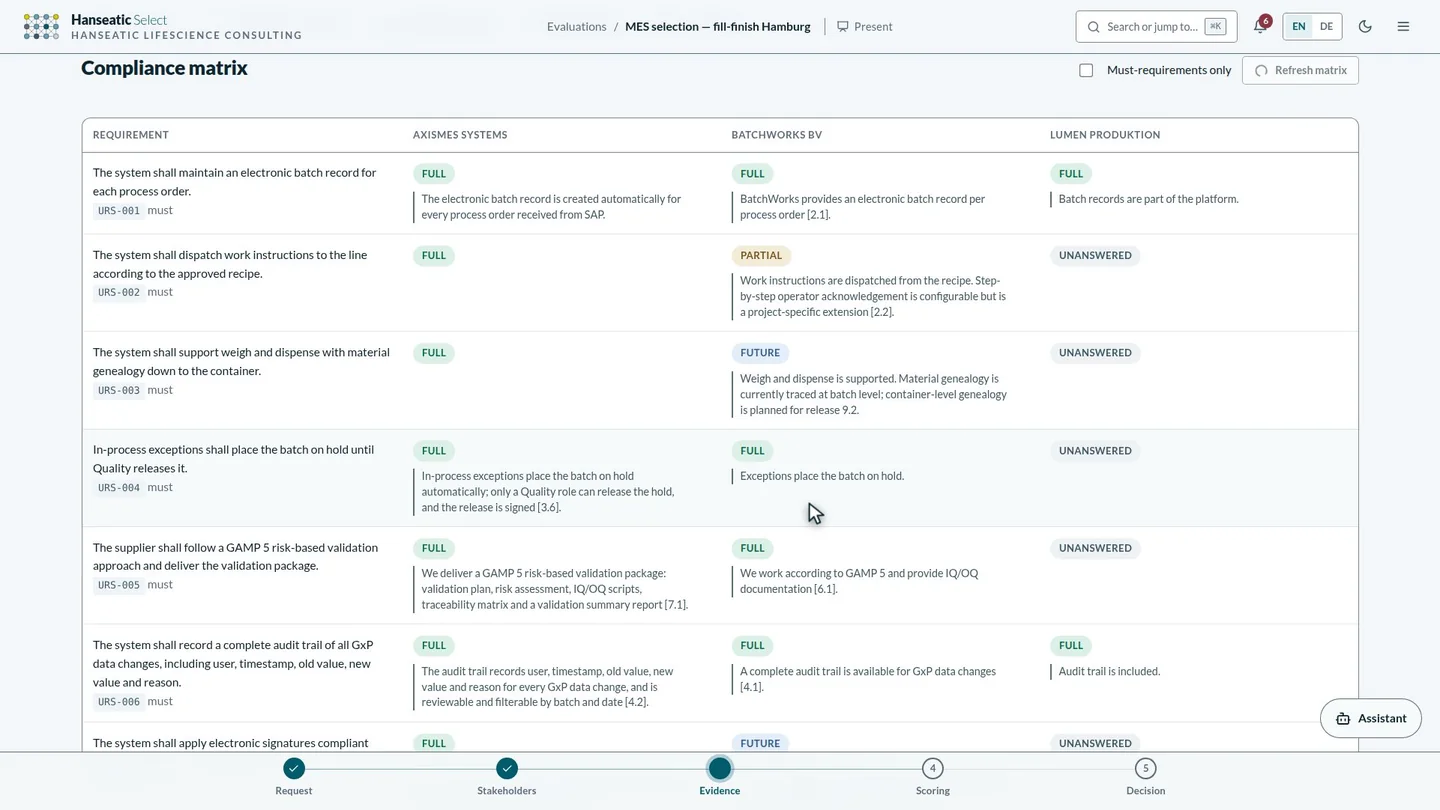Click Axismes answer citing reference [7.1]
The width and height of the screenshot is (1440, 810).
(x=554, y=589)
